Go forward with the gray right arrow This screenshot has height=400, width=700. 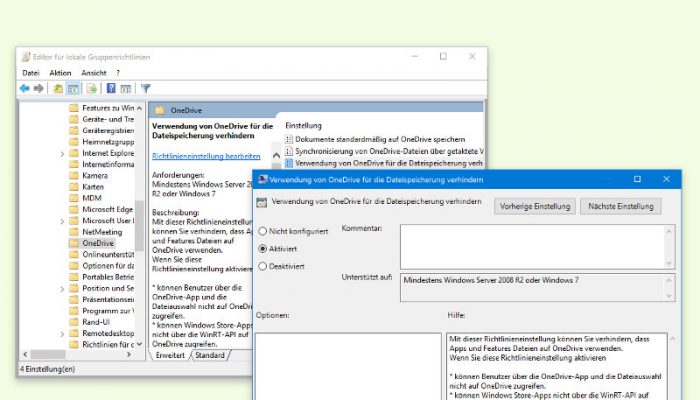point(39,88)
